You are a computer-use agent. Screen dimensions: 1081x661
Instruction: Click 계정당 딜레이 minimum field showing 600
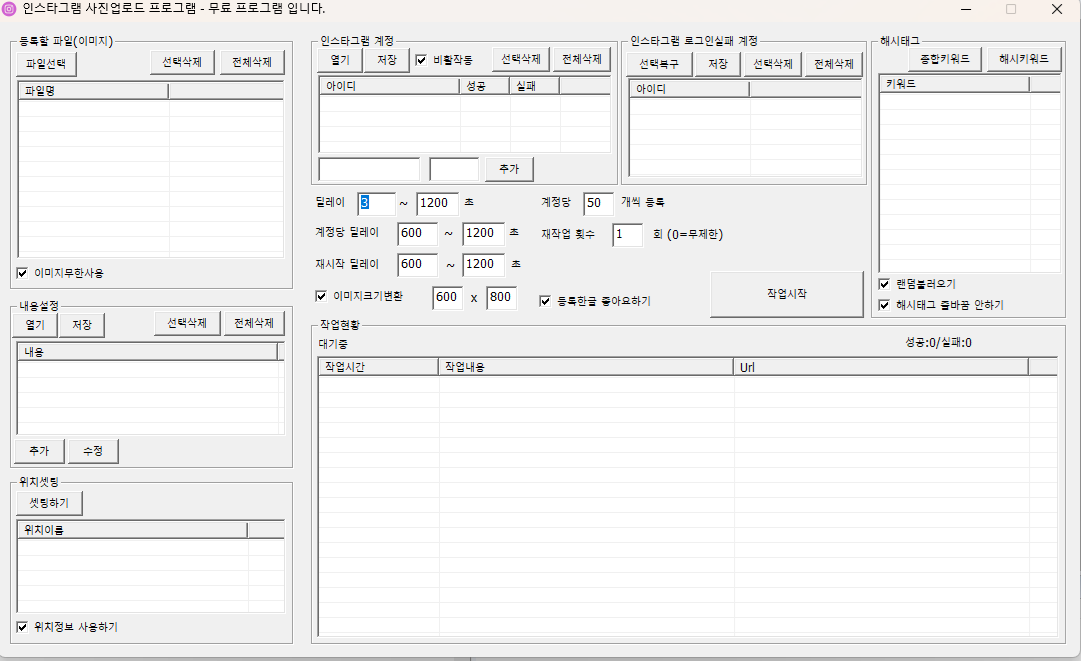pos(417,233)
